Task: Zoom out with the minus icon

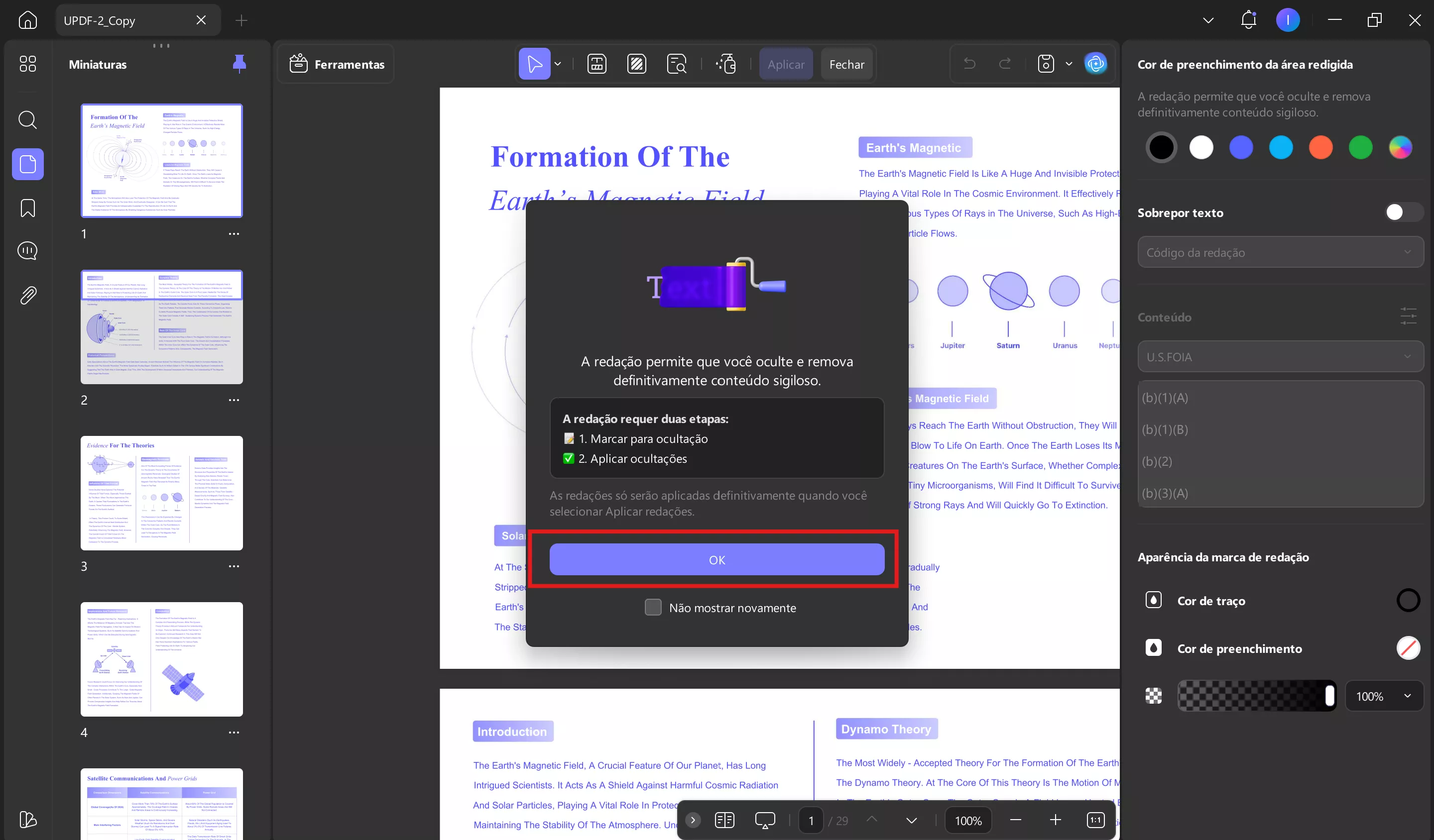Action: (x=1016, y=820)
